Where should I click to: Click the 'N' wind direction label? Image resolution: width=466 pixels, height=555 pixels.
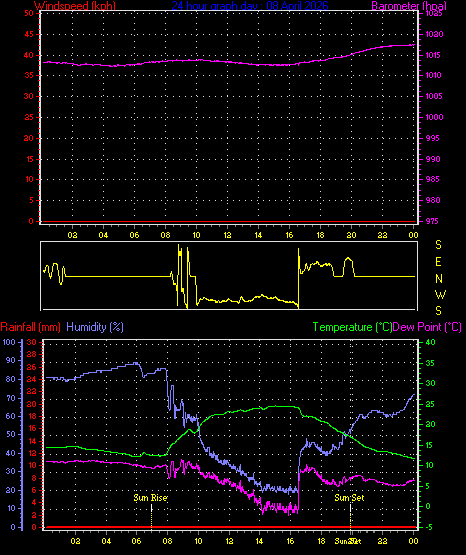coord(439,279)
